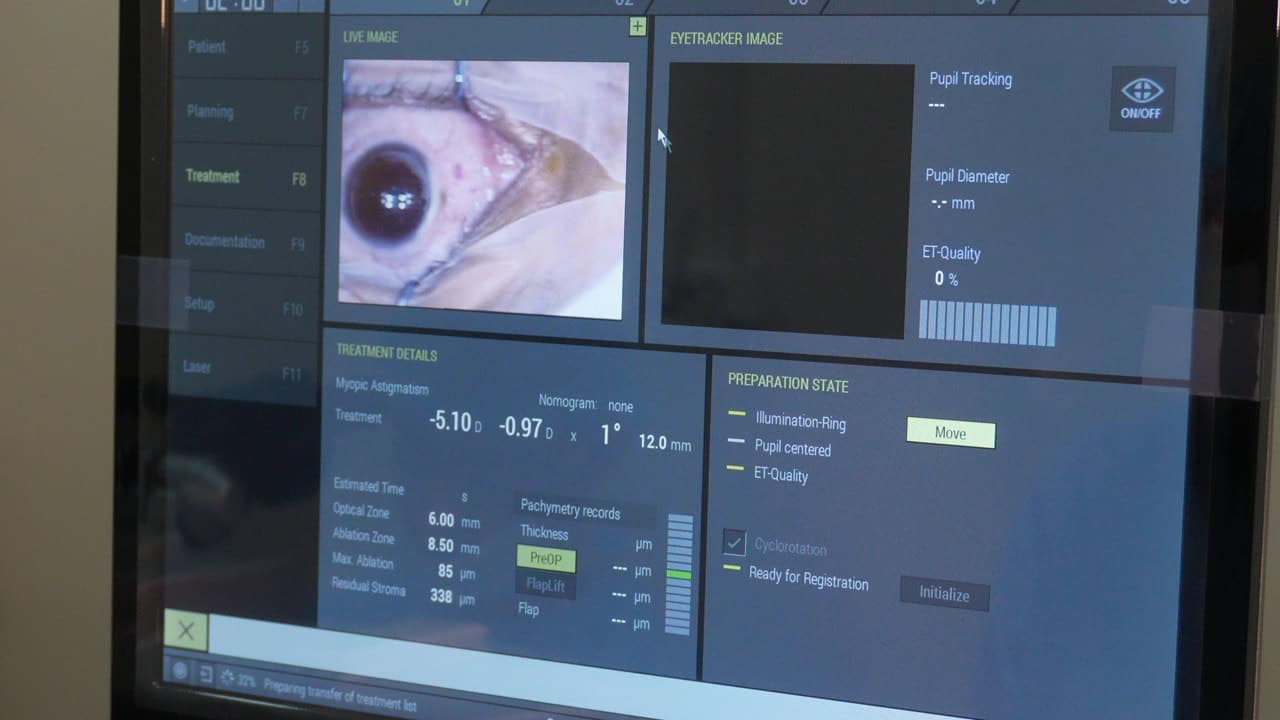
Task: Click the live eye camera image
Action: [485, 188]
